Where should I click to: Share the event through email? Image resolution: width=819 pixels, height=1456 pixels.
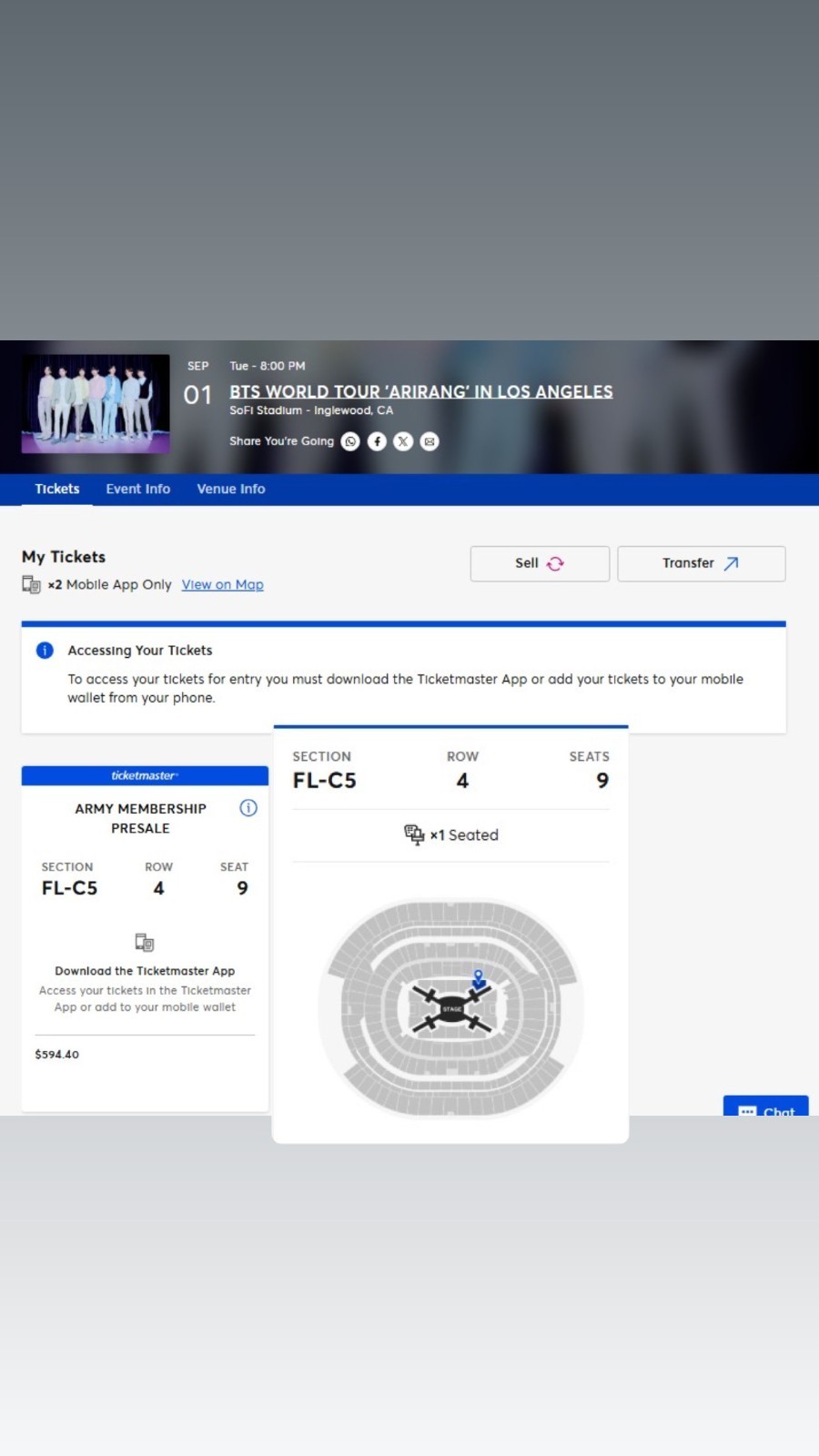point(429,441)
